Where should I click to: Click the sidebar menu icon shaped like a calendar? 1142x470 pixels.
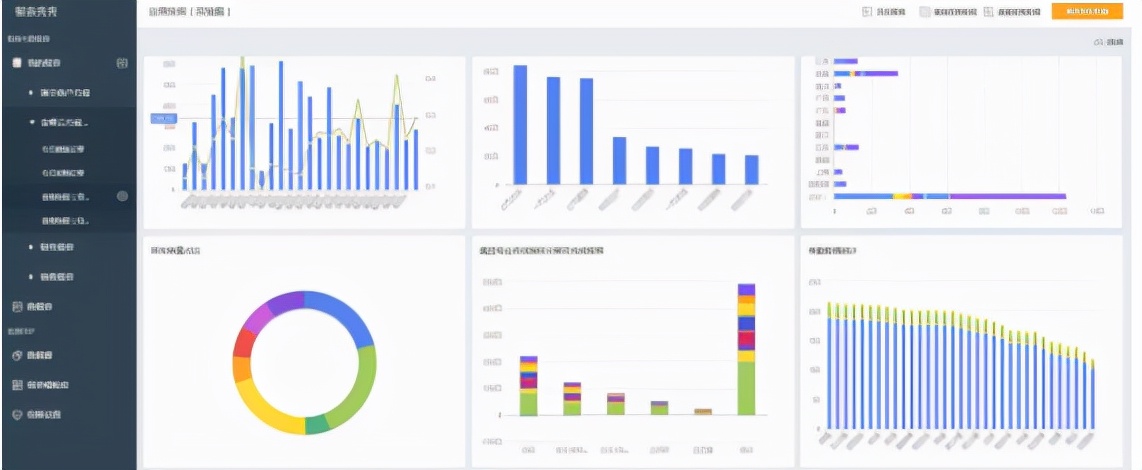[18, 306]
